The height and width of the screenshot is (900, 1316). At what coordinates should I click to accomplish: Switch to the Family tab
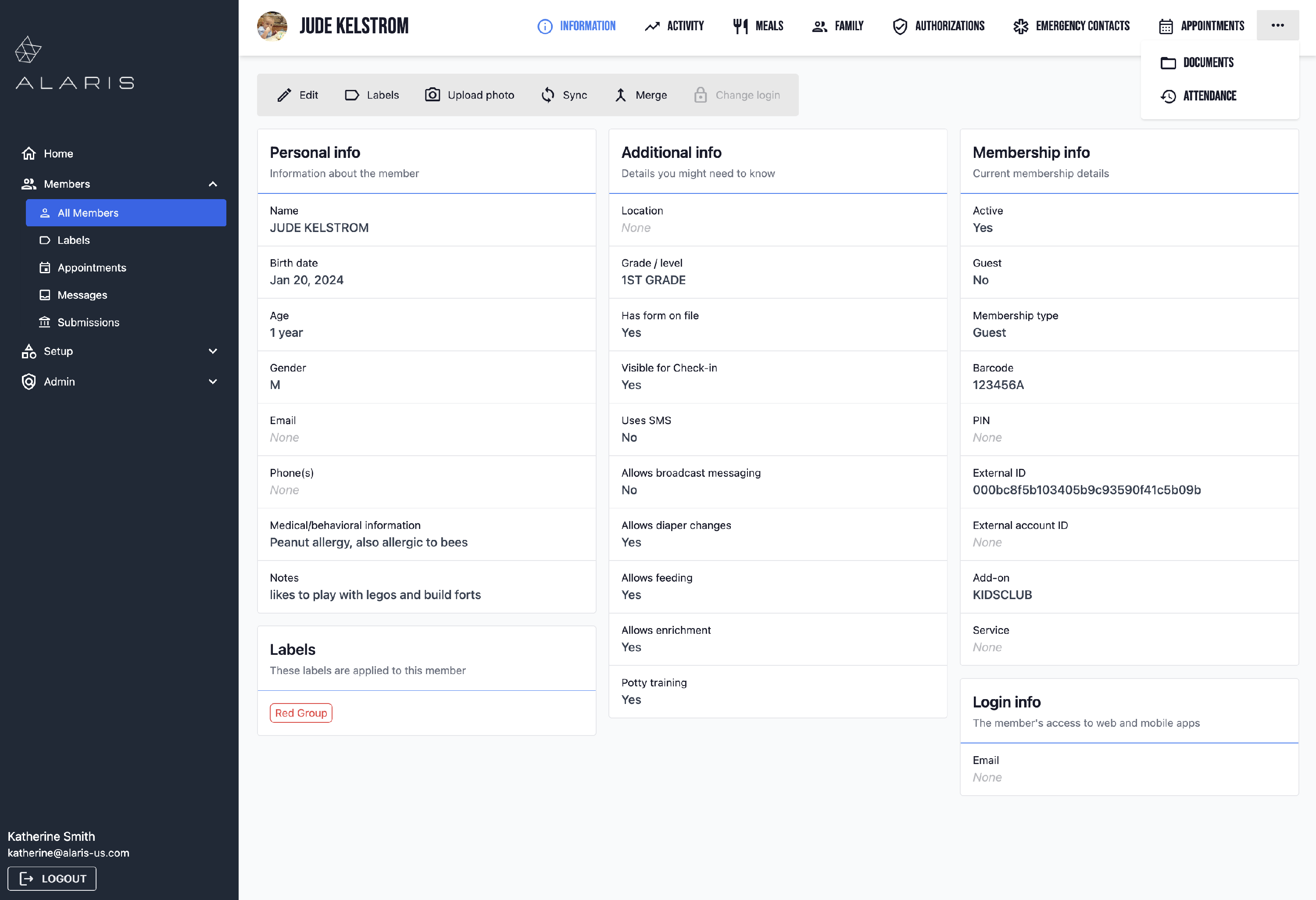[x=837, y=26]
